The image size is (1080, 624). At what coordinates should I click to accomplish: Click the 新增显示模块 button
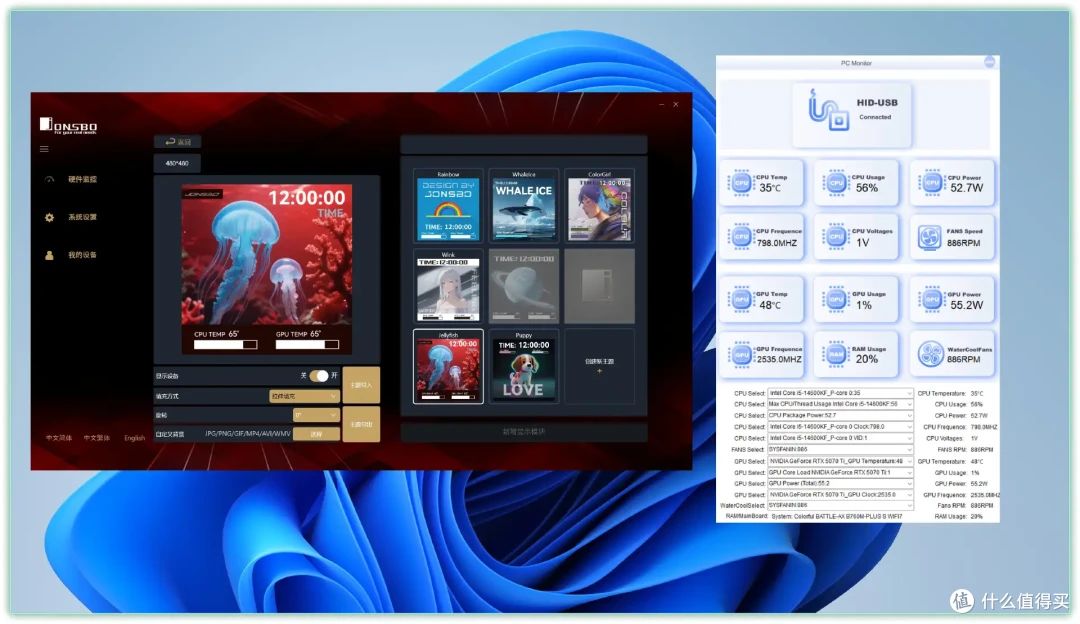coord(523,432)
